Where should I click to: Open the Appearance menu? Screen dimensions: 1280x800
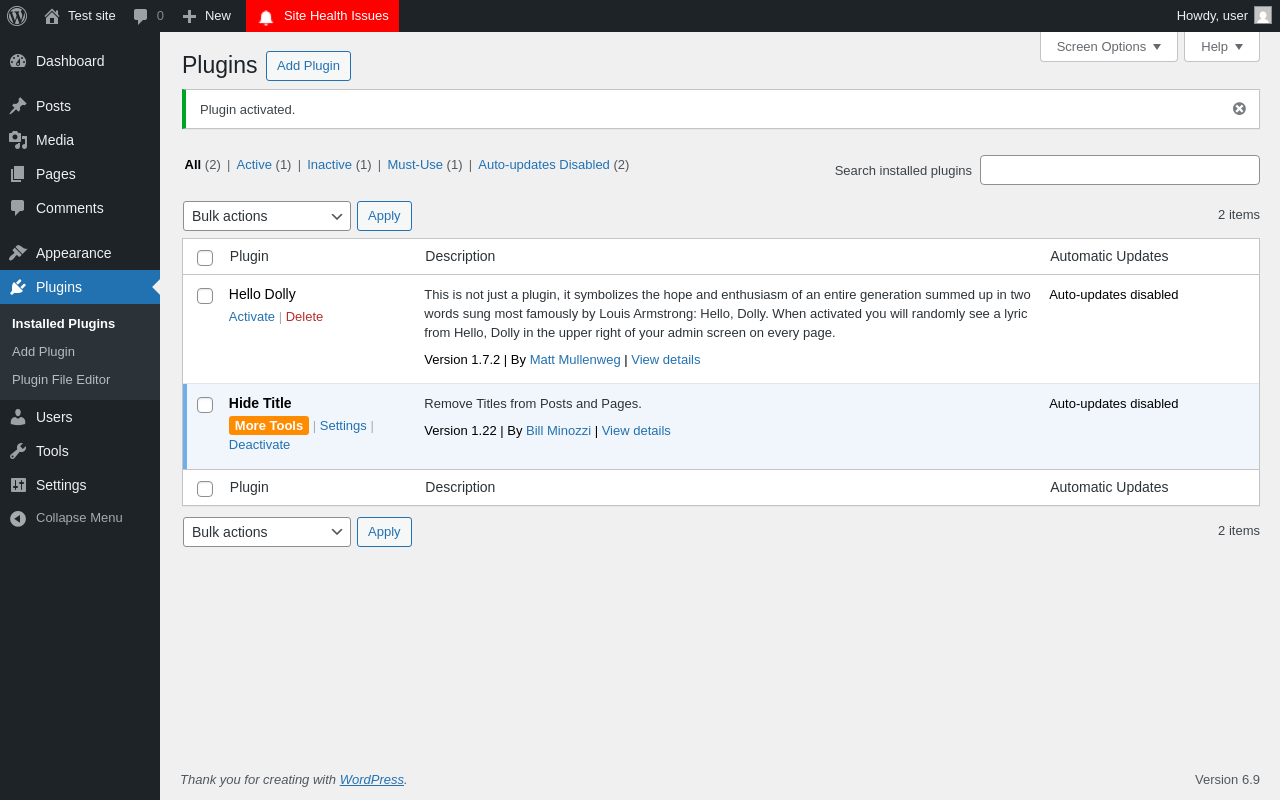[x=80, y=253]
